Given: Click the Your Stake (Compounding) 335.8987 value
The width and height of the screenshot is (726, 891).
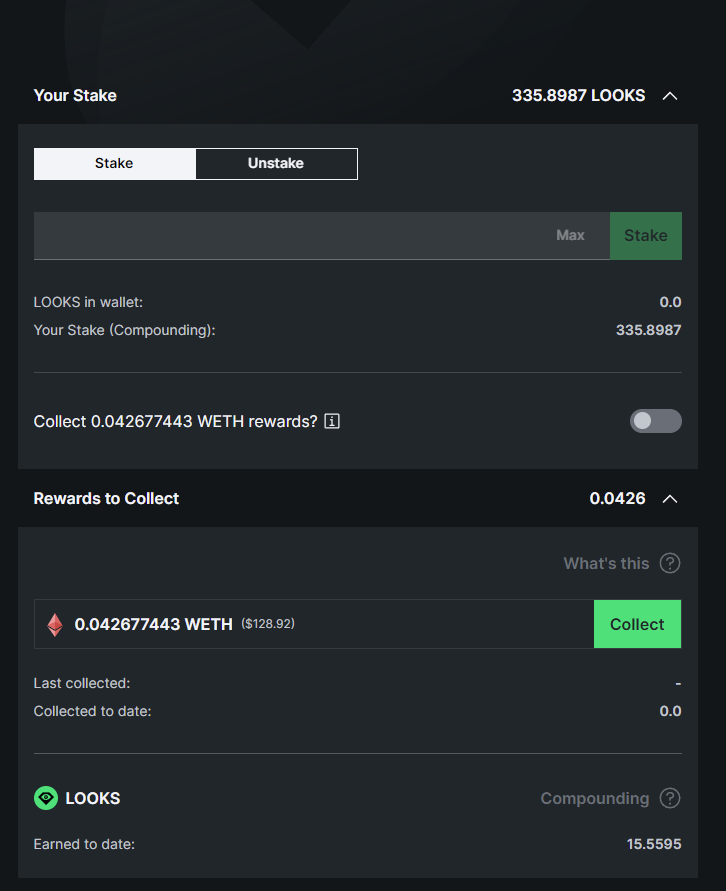Looking at the screenshot, I should click(649, 330).
